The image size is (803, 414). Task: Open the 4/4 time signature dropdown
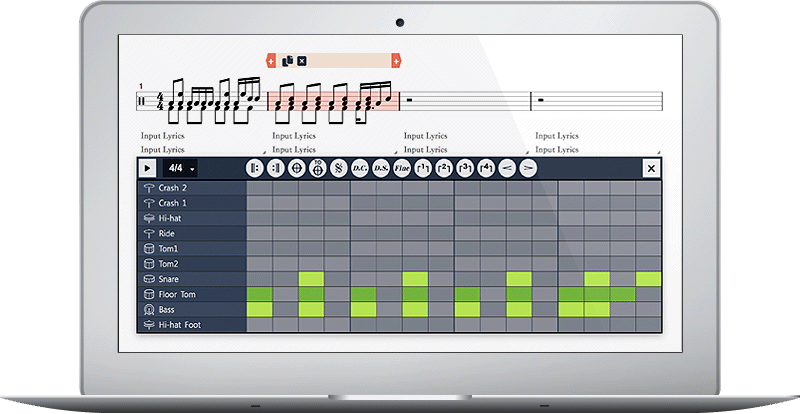(182, 169)
